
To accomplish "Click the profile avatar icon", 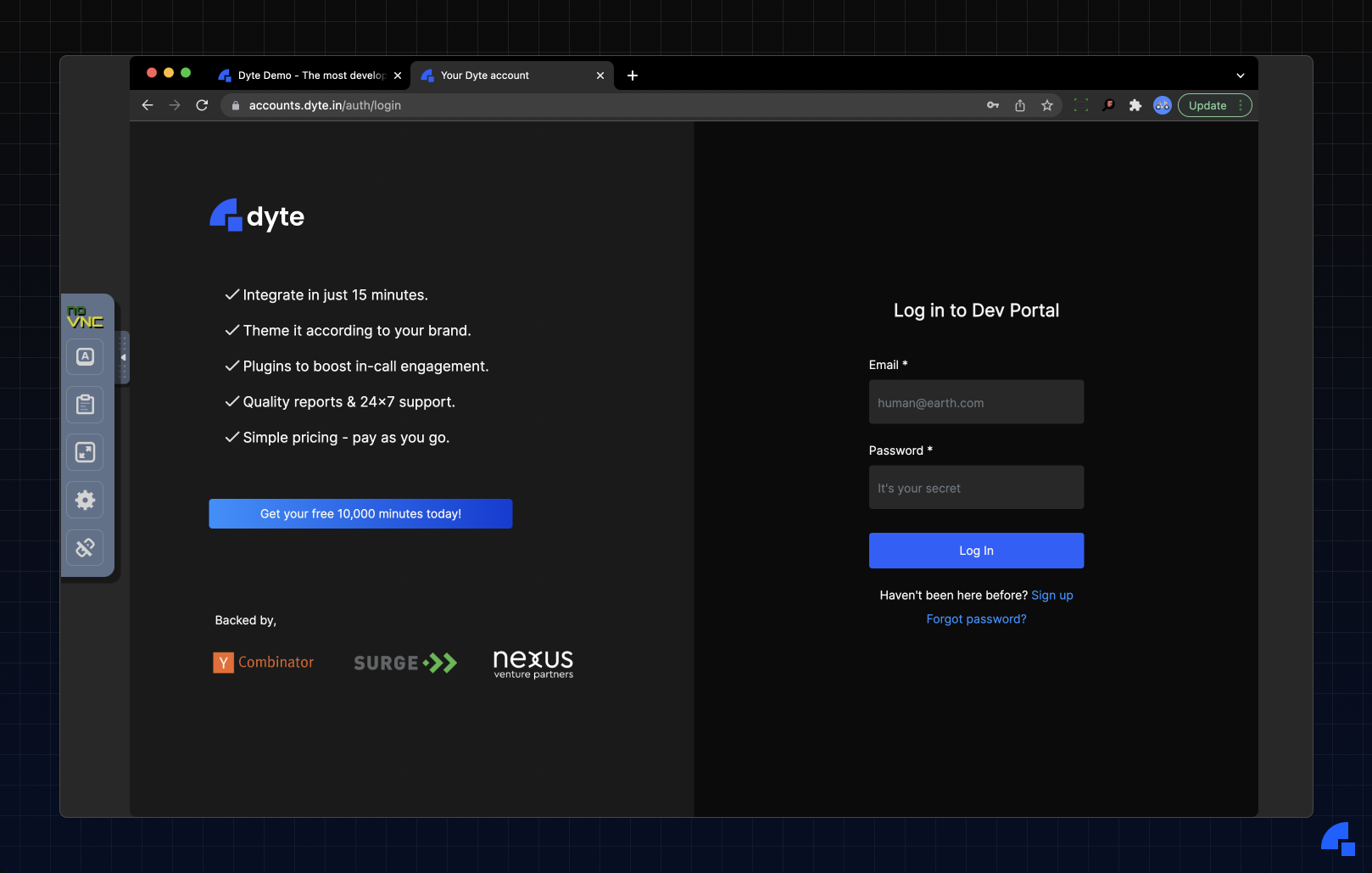I will pos(1163,105).
